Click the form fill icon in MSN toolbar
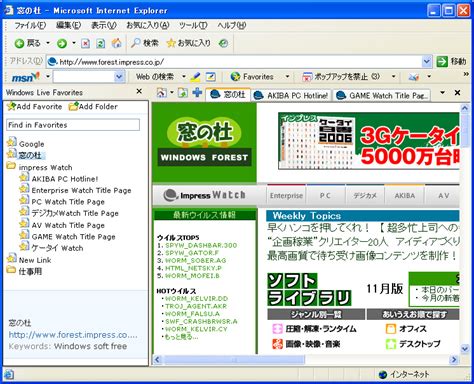Image resolution: width=474 pixels, height=384 pixels. pyautogui.click(x=210, y=77)
